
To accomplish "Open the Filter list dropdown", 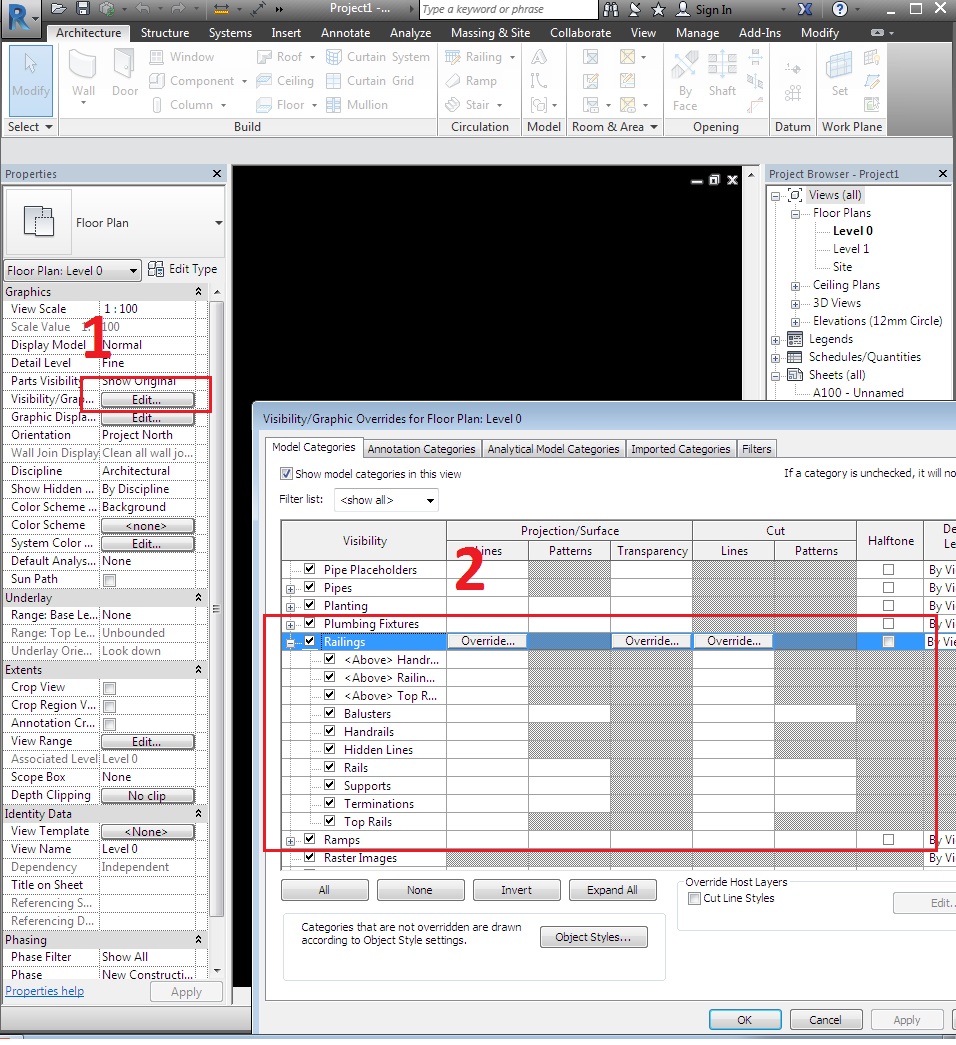I will (x=386, y=500).
